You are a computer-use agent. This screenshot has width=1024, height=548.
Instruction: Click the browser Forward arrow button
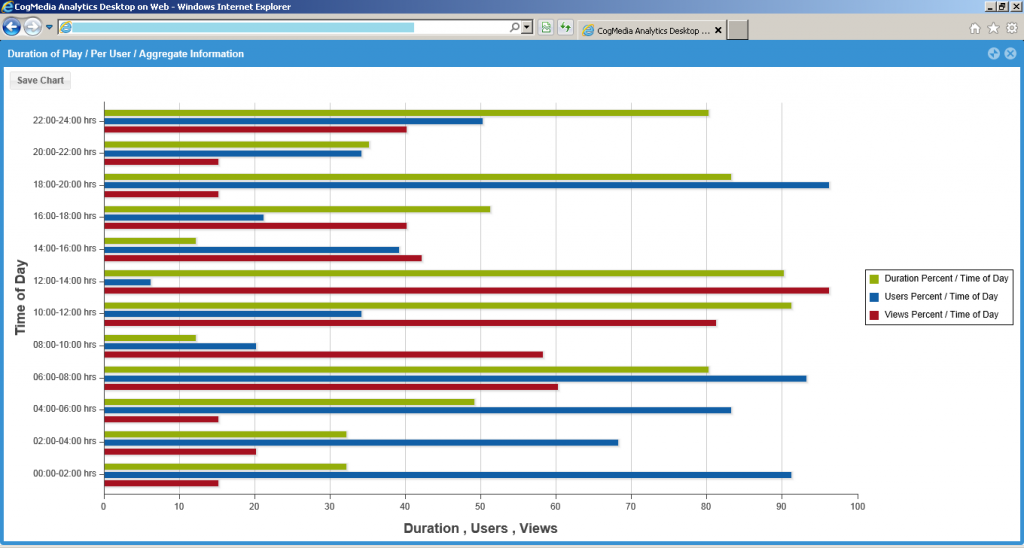pos(33,27)
